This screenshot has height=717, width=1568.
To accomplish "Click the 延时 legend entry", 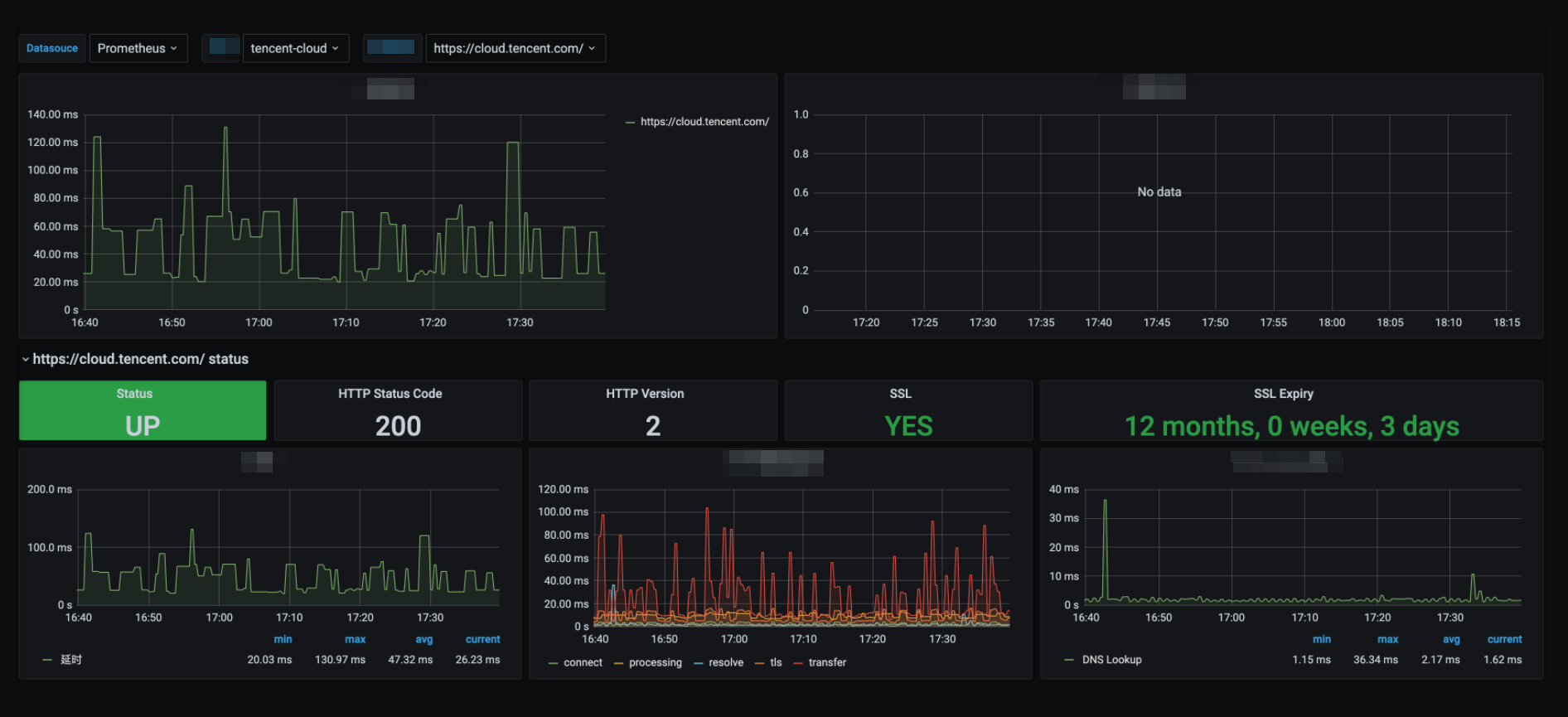I will click(x=70, y=660).
